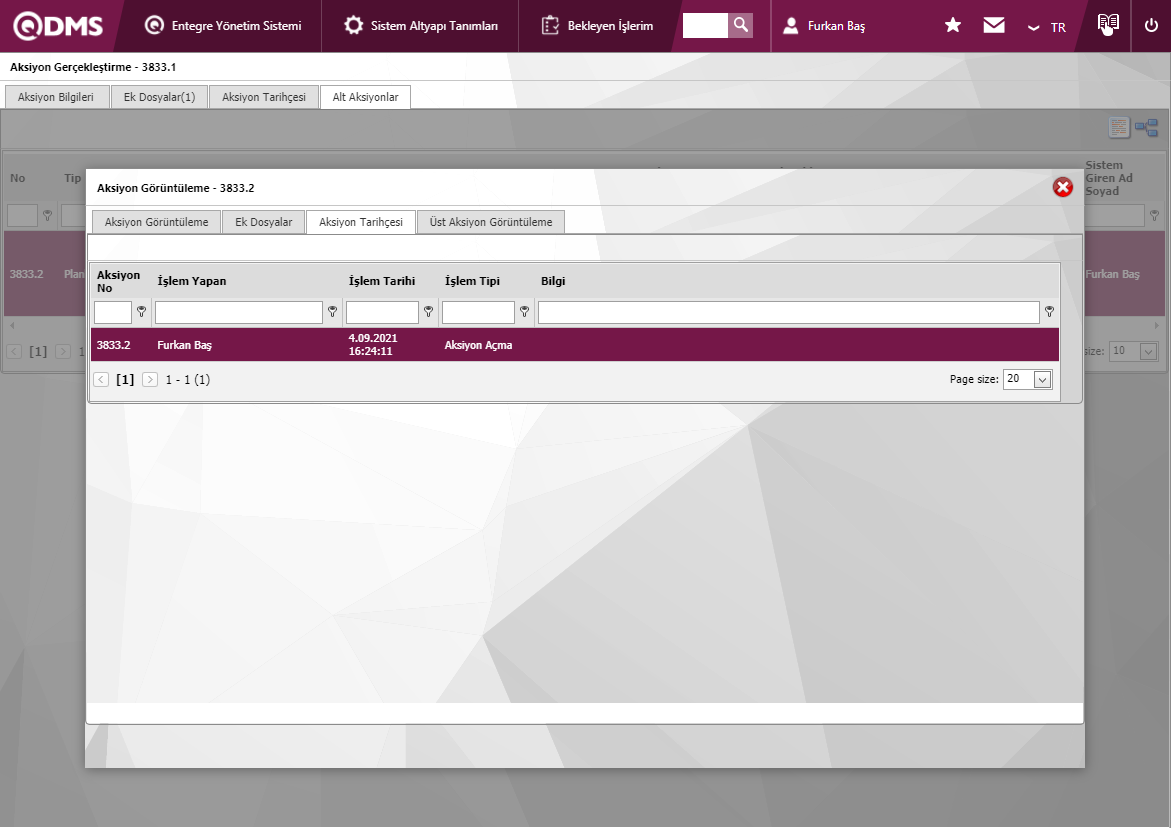Open the mail envelope icon
Viewport: 1171px width, 828px height.
[993, 25]
